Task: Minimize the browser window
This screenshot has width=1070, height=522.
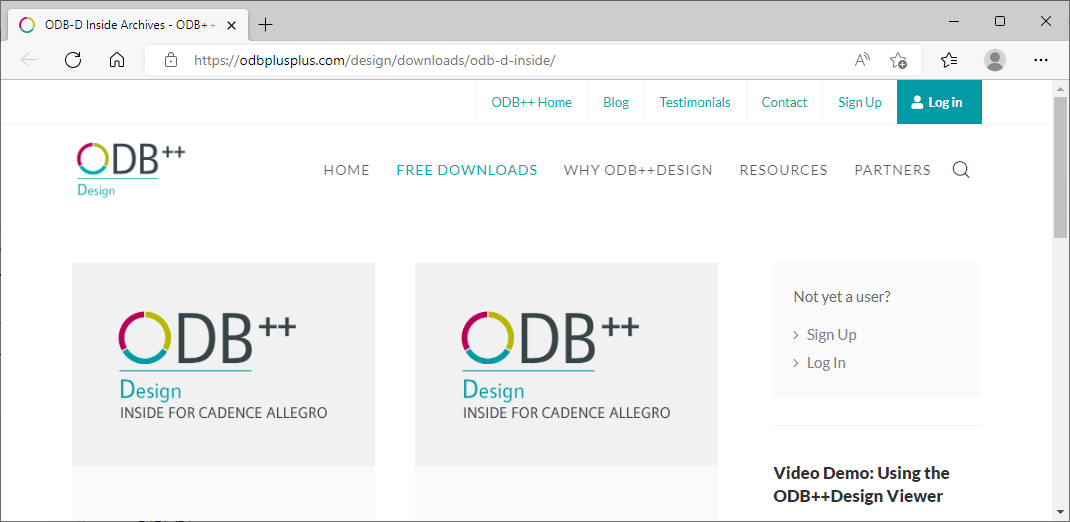Action: [x=954, y=21]
